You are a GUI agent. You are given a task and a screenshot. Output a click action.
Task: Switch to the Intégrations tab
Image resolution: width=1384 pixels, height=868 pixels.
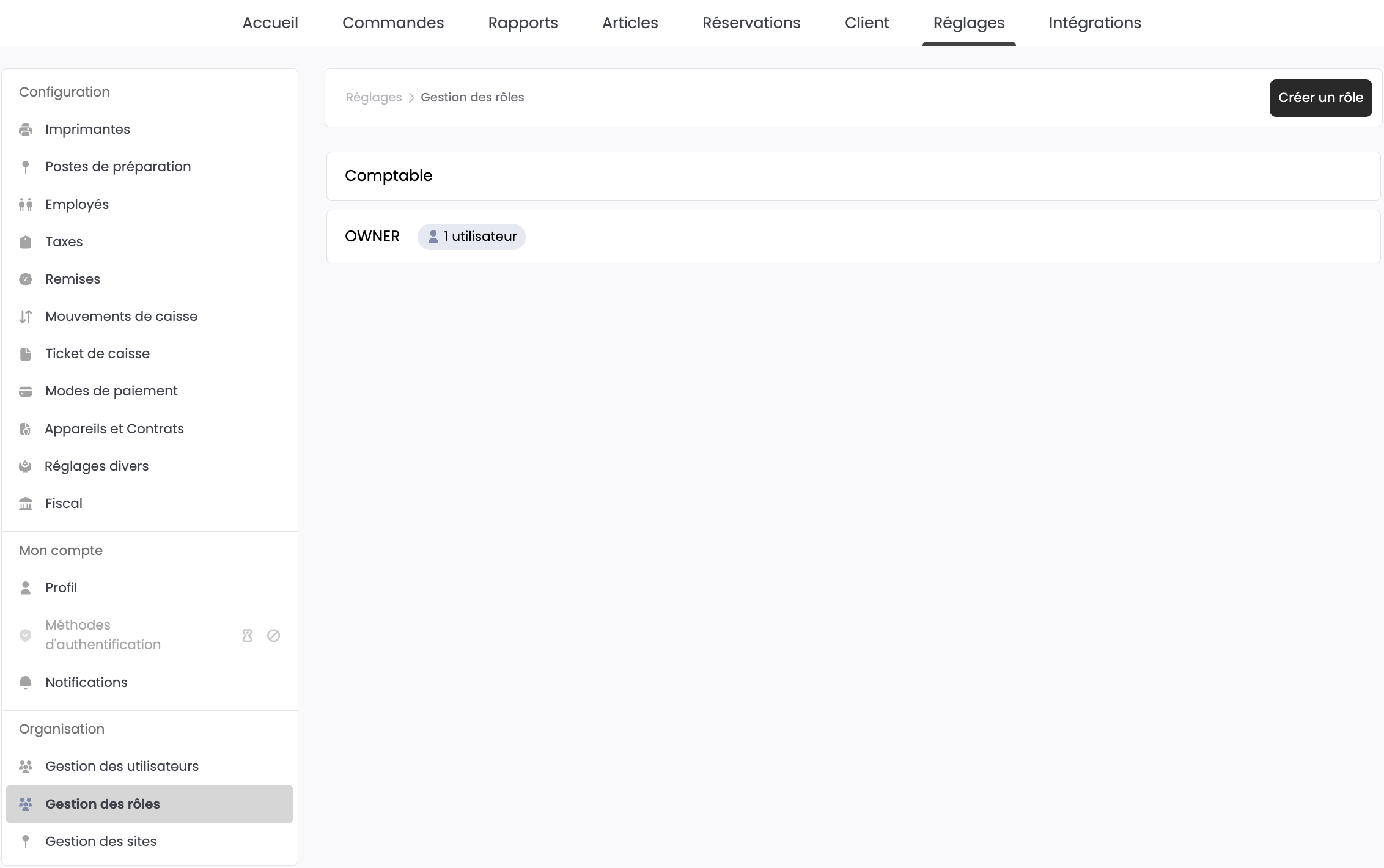tap(1094, 23)
